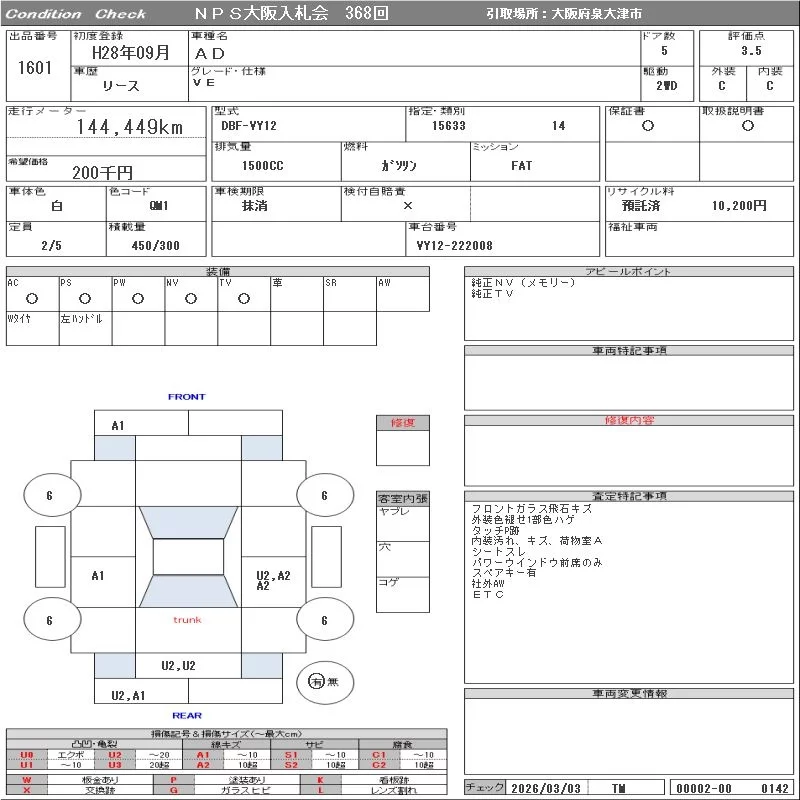The height and width of the screenshot is (800, 800).
Task: Click the red U0 legend code cell
Action: (x=26, y=755)
